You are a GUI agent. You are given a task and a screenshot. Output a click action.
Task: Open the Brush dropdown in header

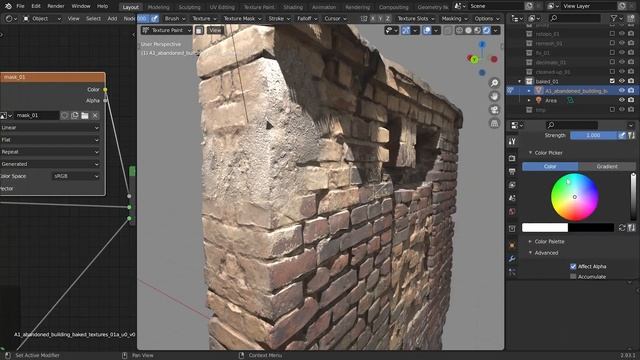point(175,18)
